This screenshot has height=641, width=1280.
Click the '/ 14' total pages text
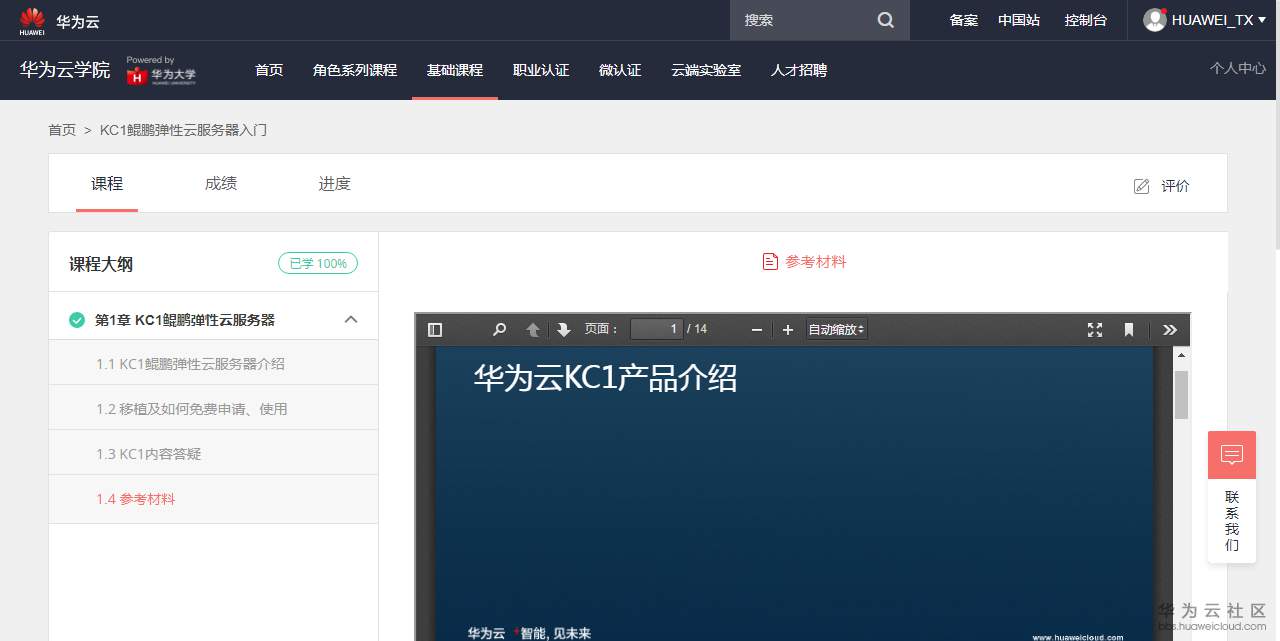click(697, 329)
